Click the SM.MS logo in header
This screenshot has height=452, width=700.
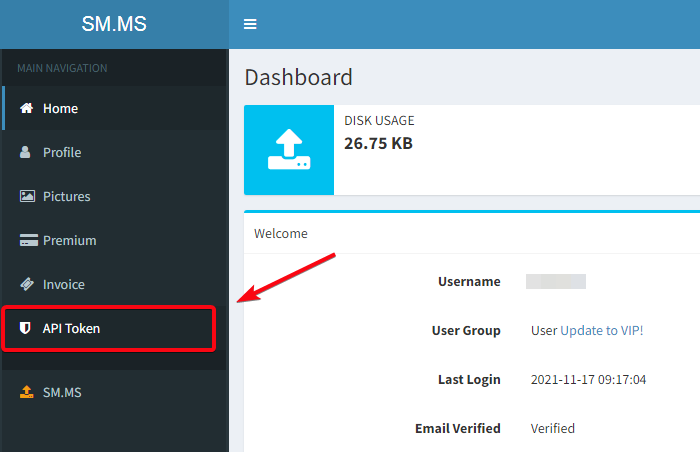[x=114, y=24]
